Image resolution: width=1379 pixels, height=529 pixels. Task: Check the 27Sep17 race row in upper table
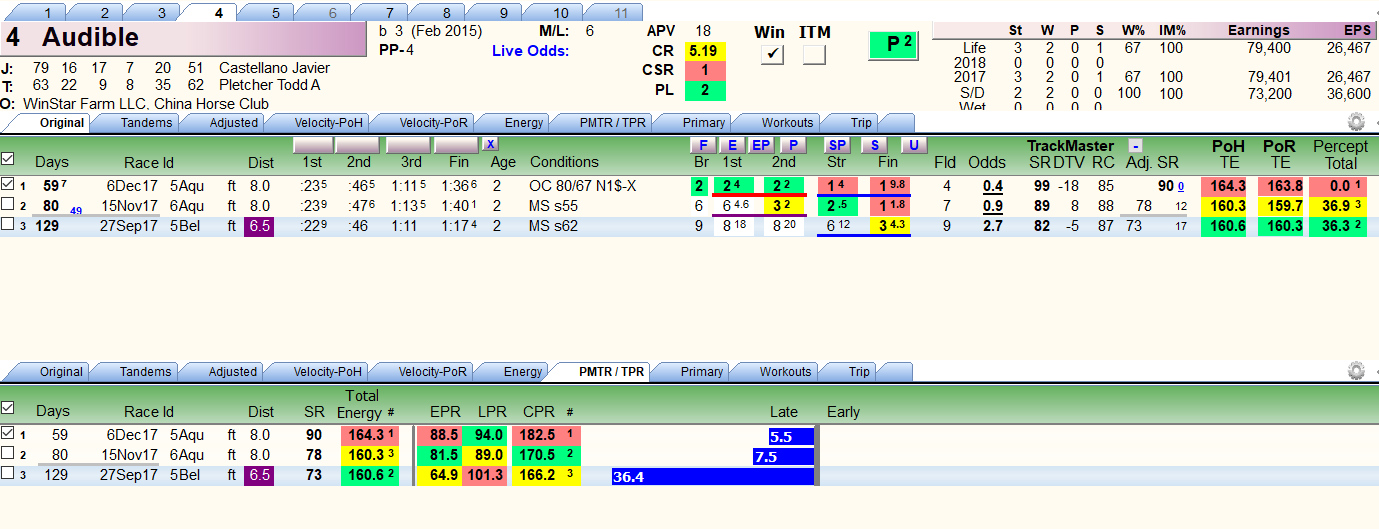tap(8, 225)
